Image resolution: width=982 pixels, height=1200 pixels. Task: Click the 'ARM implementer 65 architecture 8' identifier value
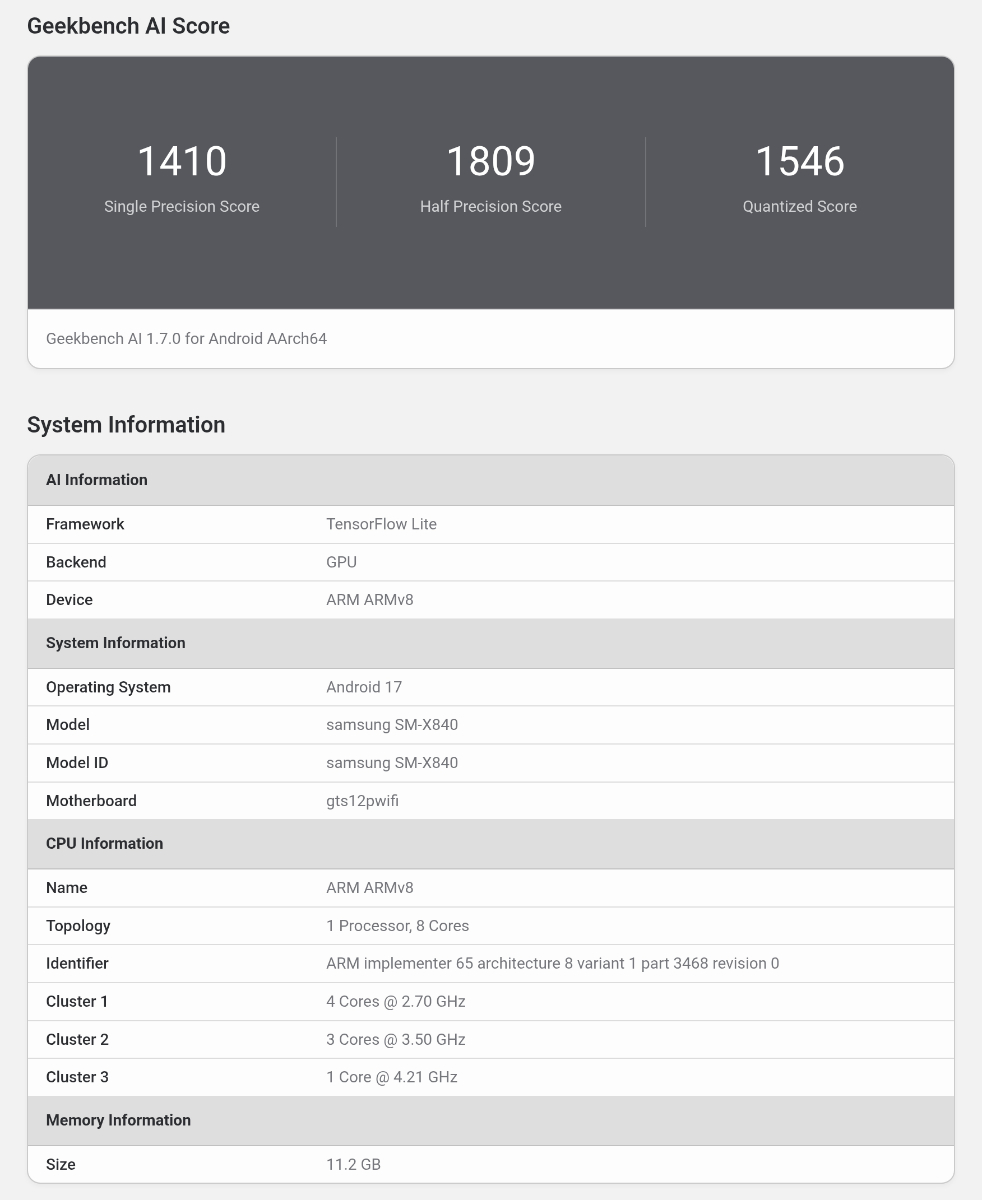[553, 964]
